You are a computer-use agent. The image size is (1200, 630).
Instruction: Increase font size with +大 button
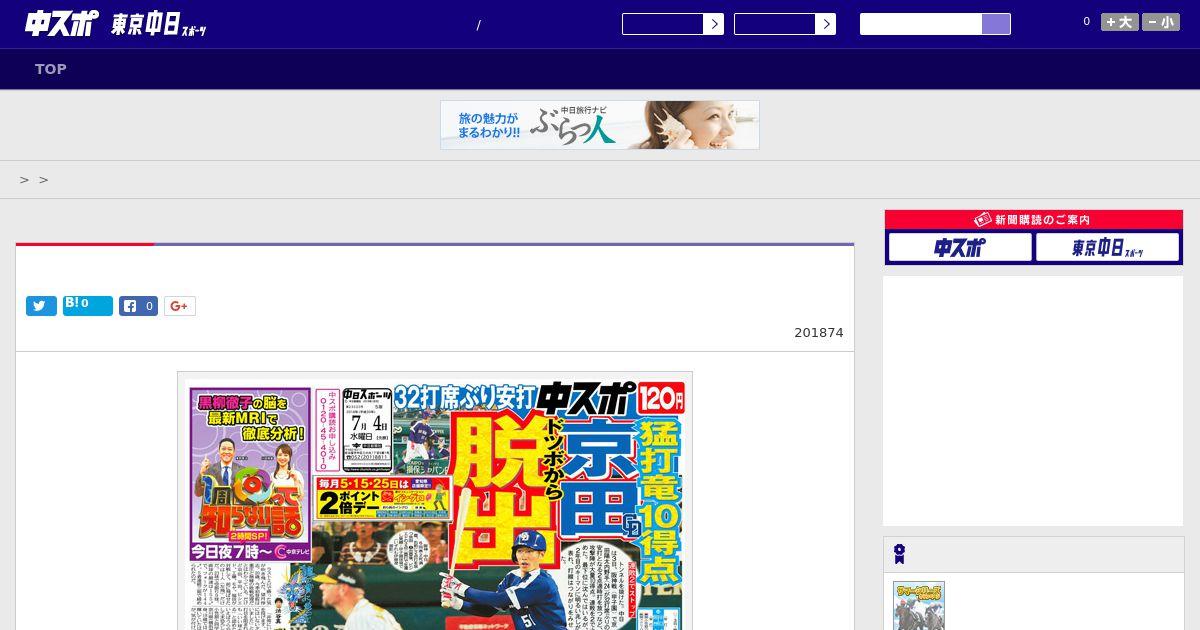pos(1120,22)
